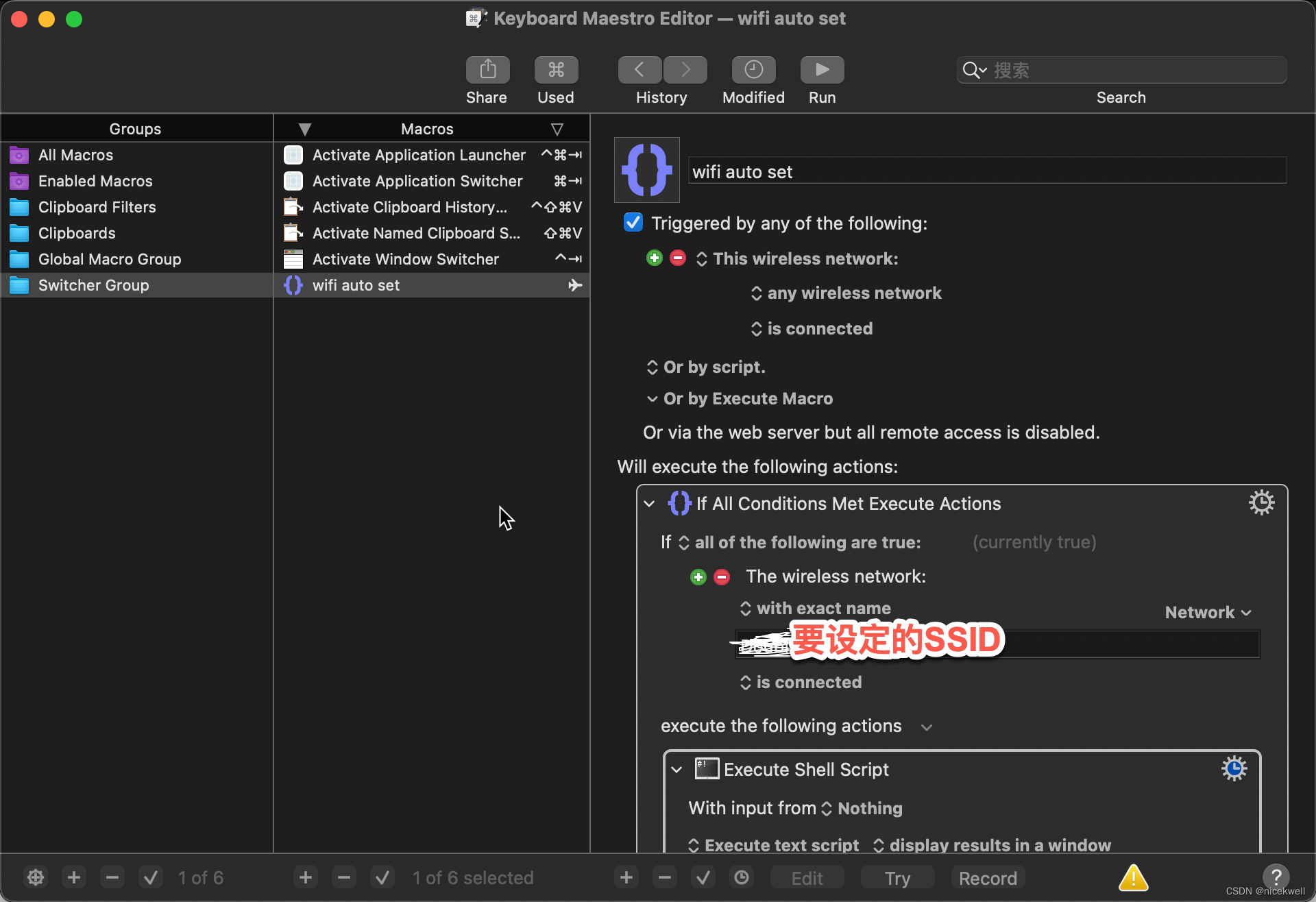Image resolution: width=1316 pixels, height=902 pixels.
Task: Open condition's is connected popup
Action: tap(801, 683)
